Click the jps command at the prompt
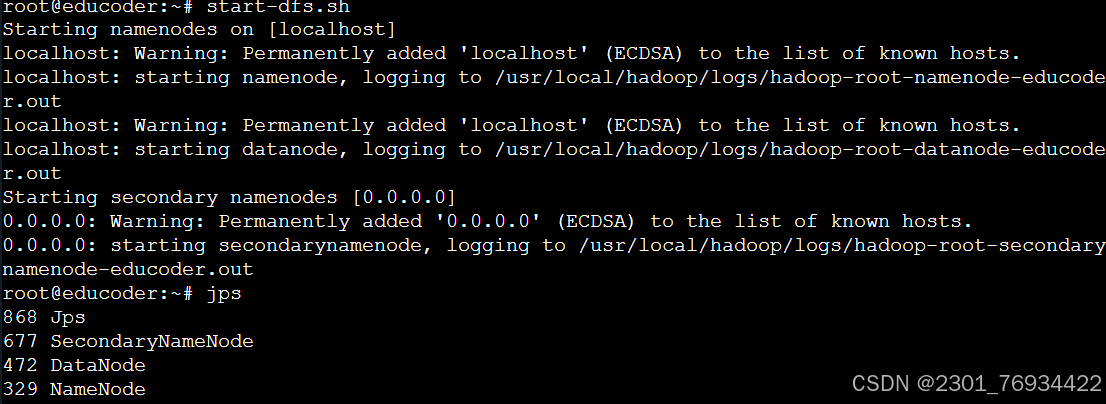The height and width of the screenshot is (404, 1106). pos(224,293)
